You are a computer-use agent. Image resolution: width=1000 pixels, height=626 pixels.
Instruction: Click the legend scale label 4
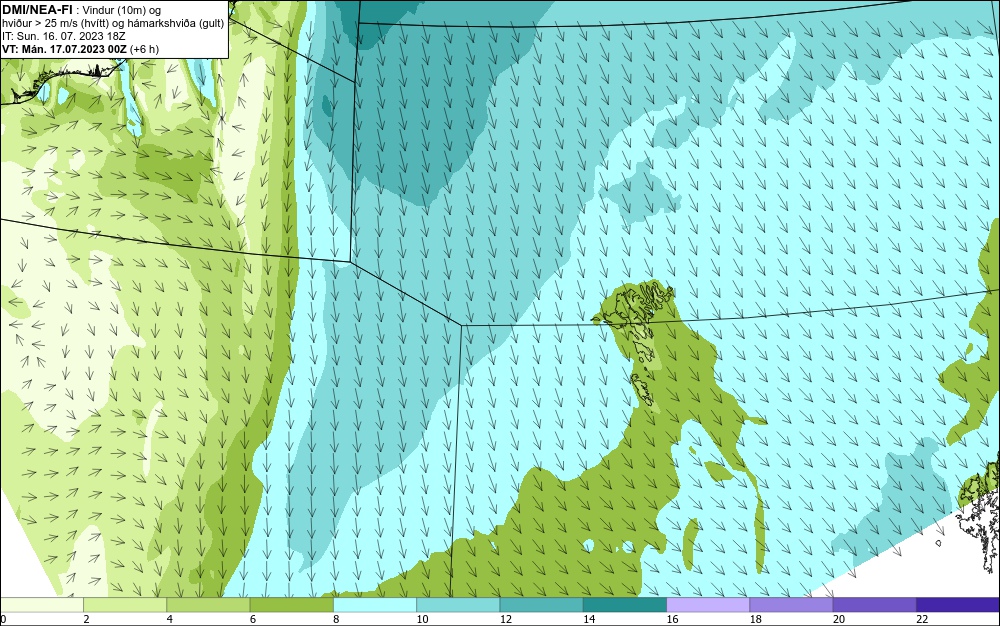(x=170, y=619)
